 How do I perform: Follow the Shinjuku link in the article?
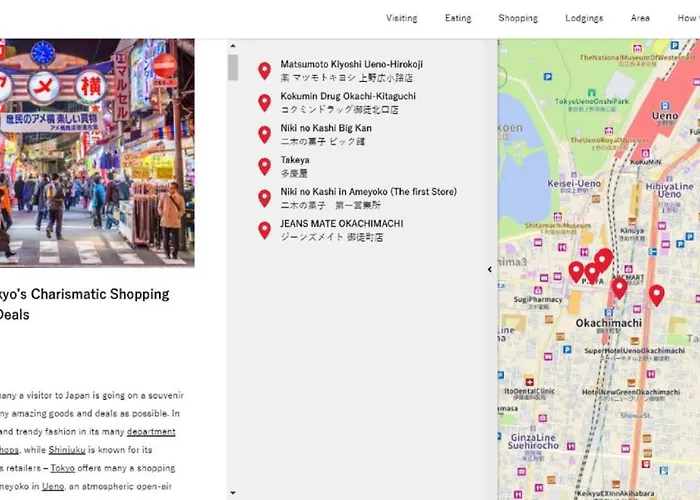coord(67,450)
